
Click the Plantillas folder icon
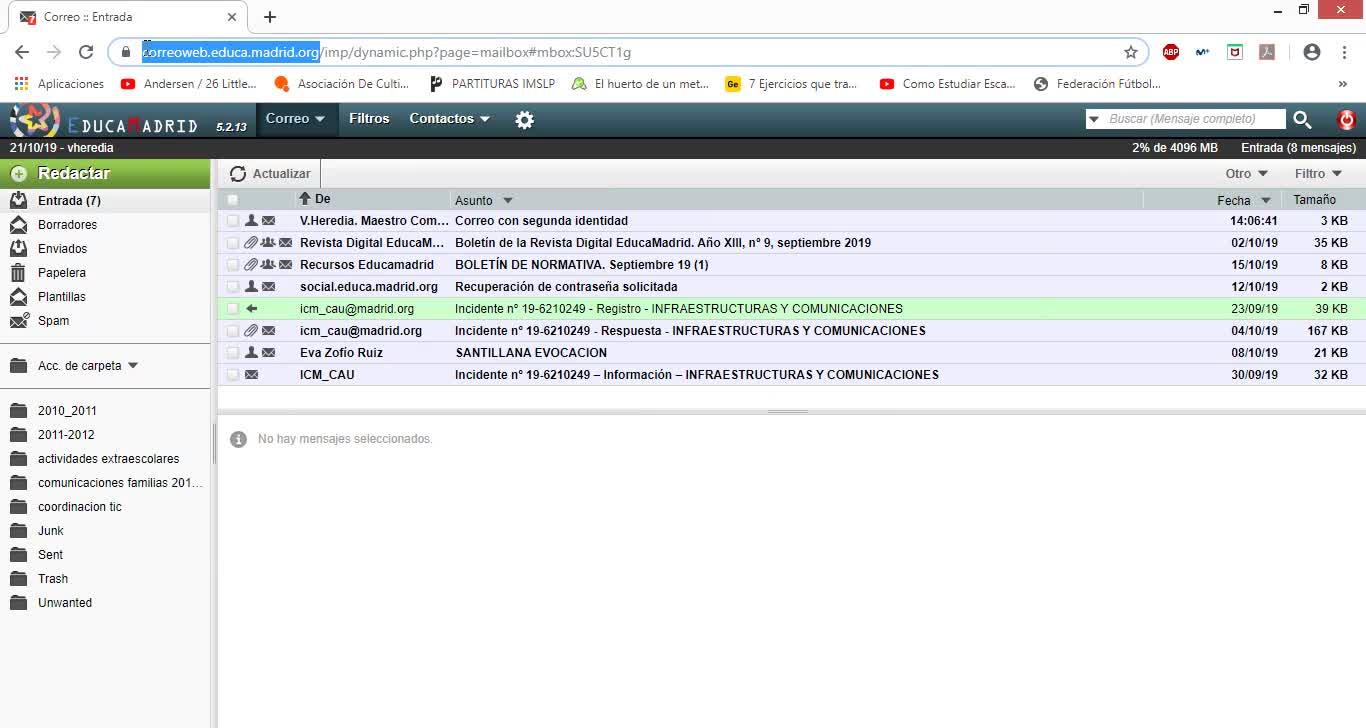click(18, 297)
